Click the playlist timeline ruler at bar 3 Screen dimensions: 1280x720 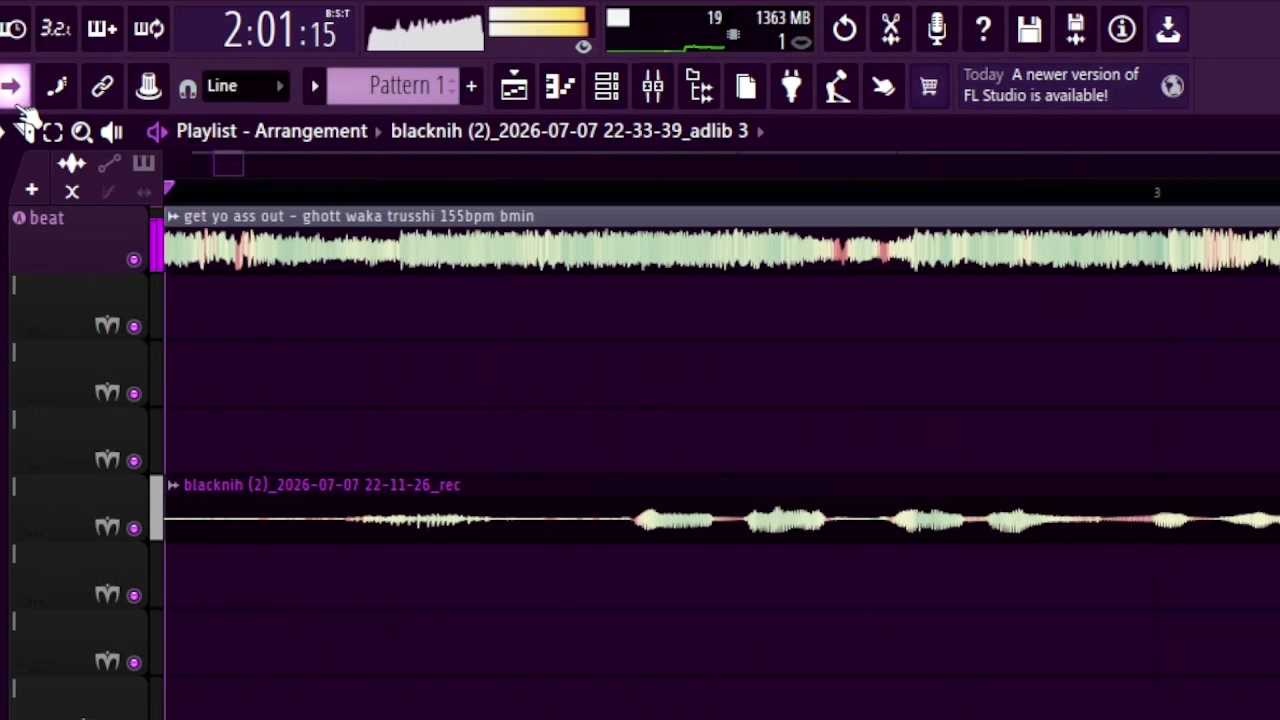tap(1157, 192)
